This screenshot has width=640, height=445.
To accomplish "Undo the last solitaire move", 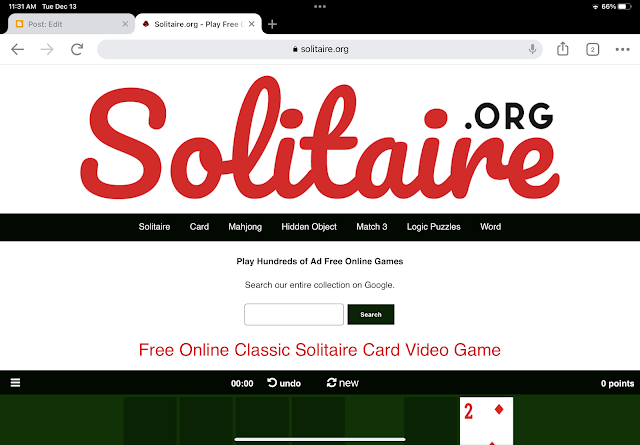I will pos(284,383).
